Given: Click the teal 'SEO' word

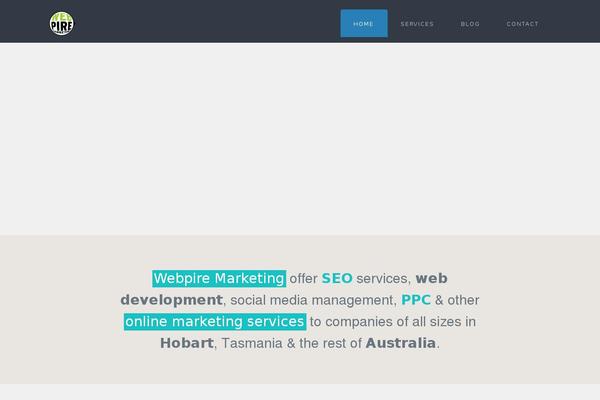Looking at the screenshot, I should [337, 278].
